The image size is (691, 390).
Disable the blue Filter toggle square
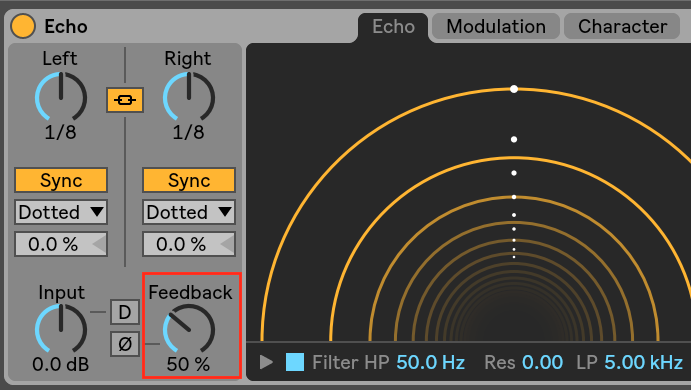pos(295,362)
